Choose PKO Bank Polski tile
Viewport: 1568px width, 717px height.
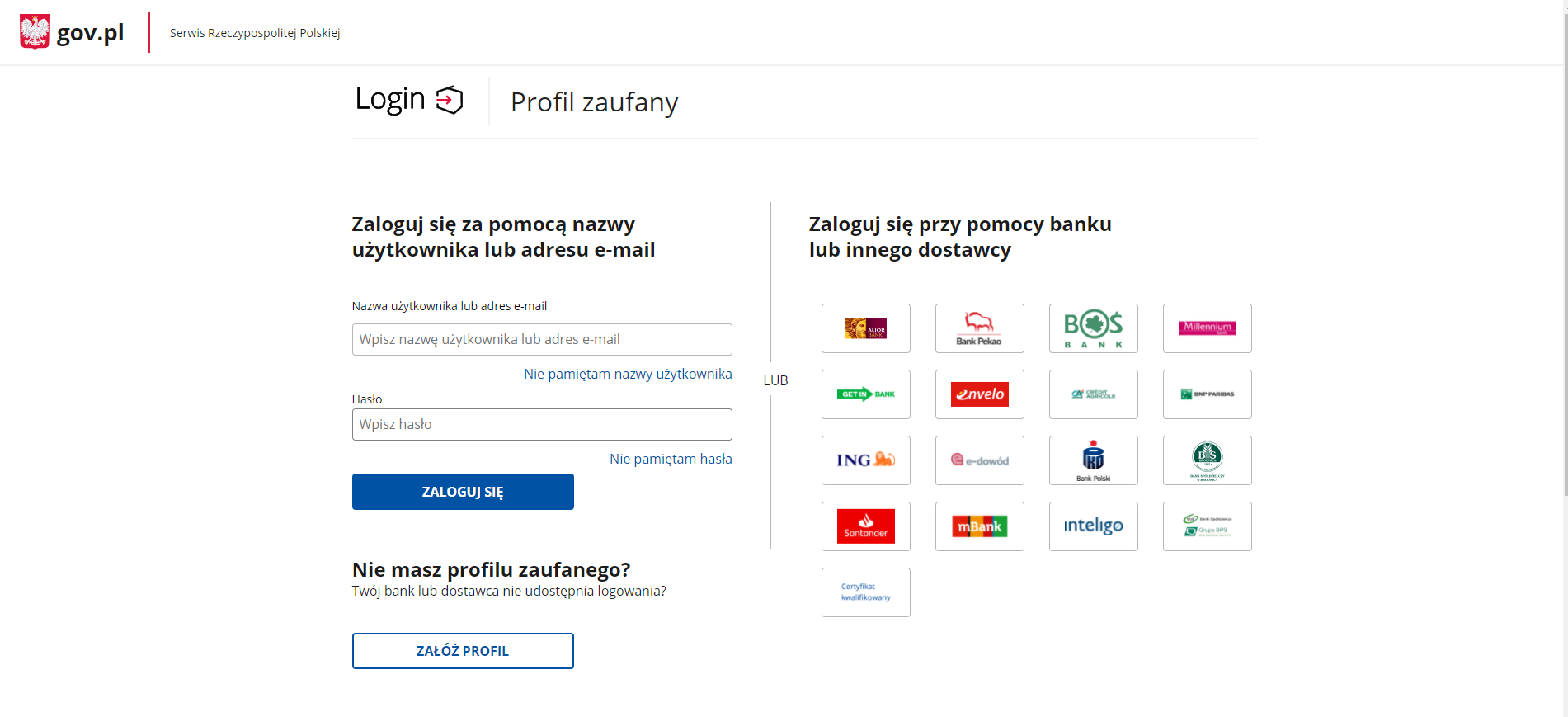[x=1093, y=460]
